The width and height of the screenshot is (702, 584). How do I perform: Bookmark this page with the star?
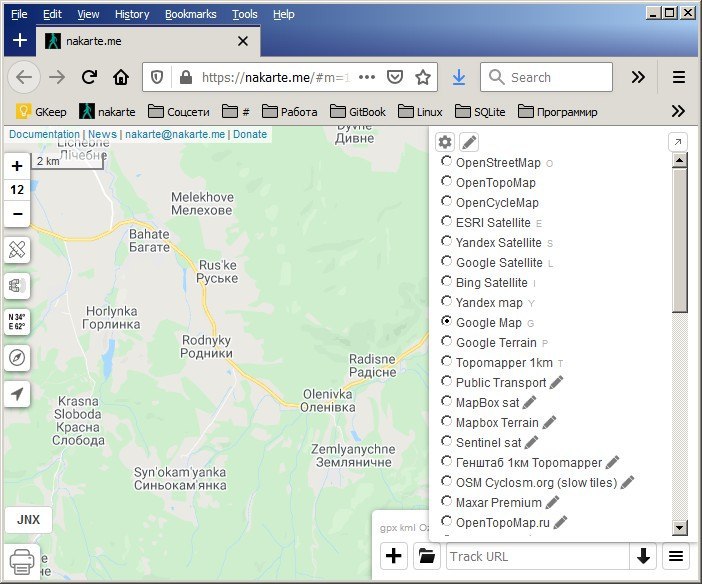[x=423, y=77]
